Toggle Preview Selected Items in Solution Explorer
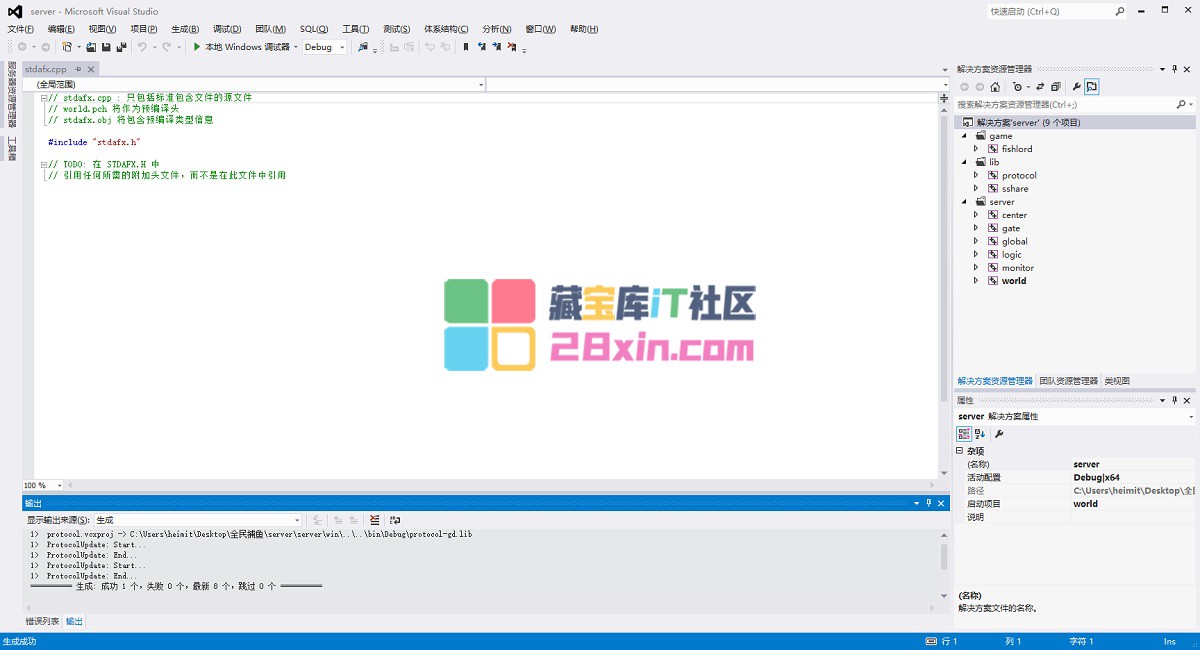The image size is (1200, 650). 1091,87
